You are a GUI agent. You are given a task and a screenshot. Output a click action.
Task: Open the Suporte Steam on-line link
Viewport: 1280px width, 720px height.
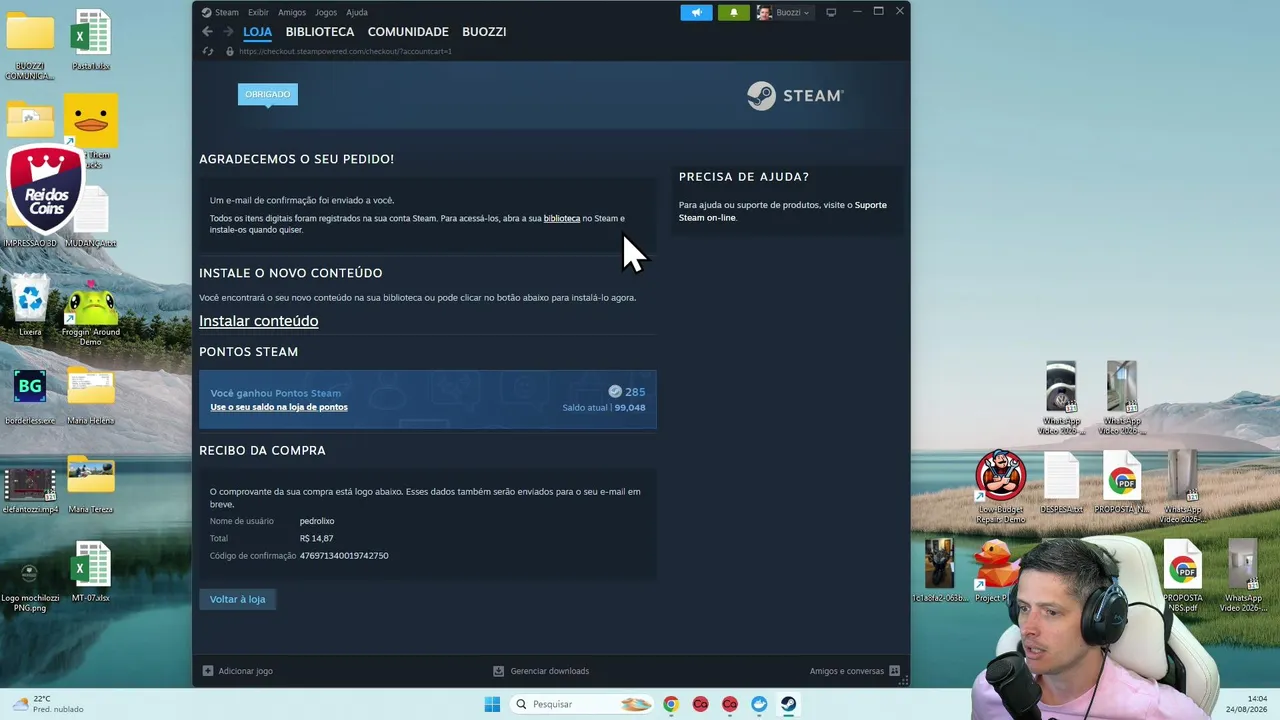[x=783, y=211]
